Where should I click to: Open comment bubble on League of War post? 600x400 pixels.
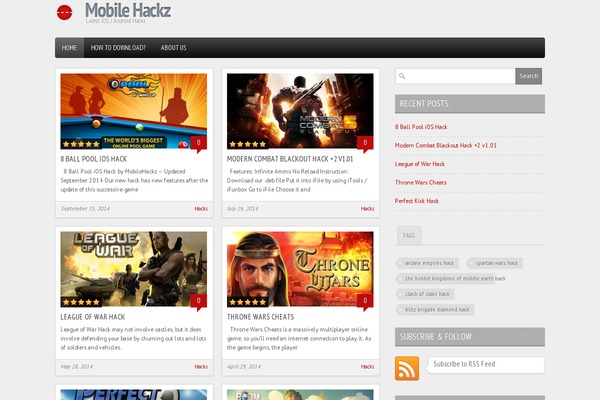[198, 302]
